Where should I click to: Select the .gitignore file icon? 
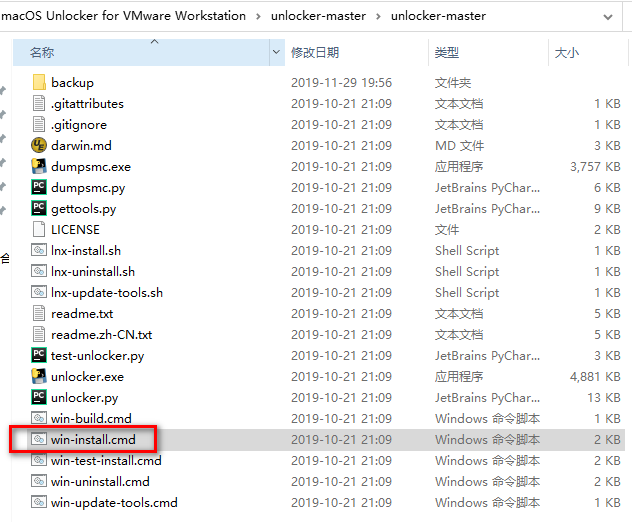tap(39, 124)
